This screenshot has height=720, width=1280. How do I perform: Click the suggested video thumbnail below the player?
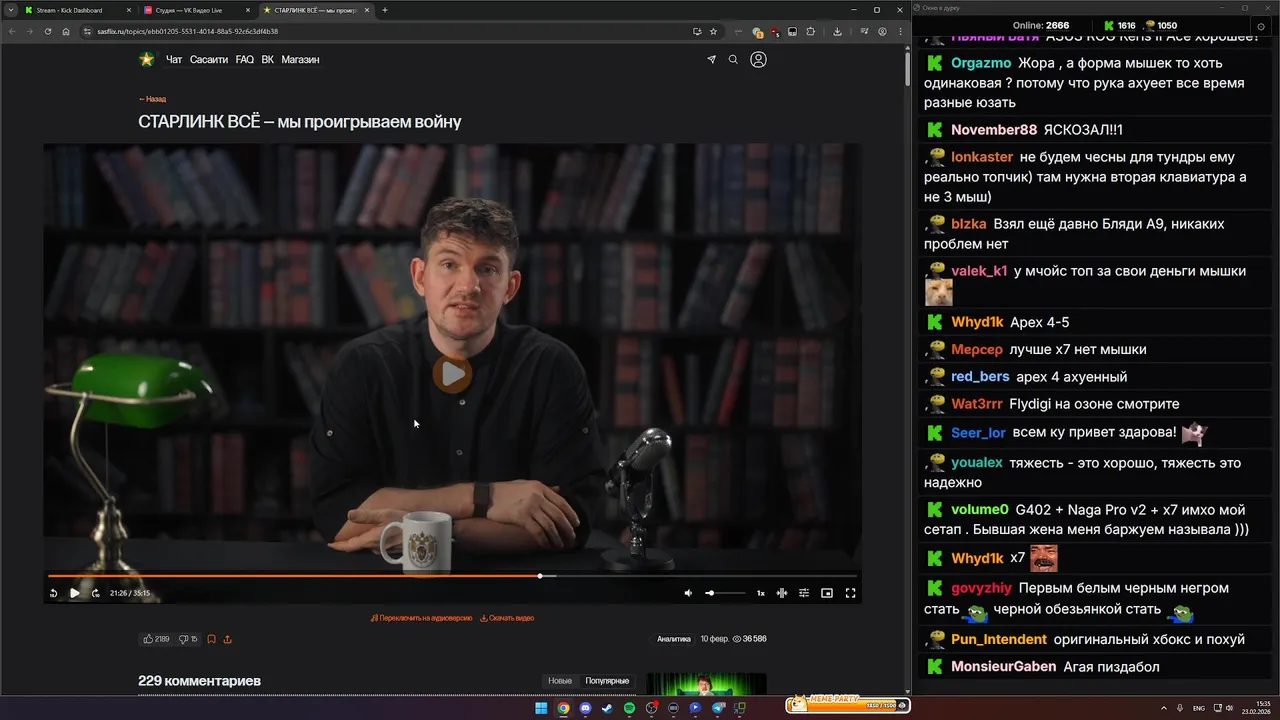click(x=706, y=684)
